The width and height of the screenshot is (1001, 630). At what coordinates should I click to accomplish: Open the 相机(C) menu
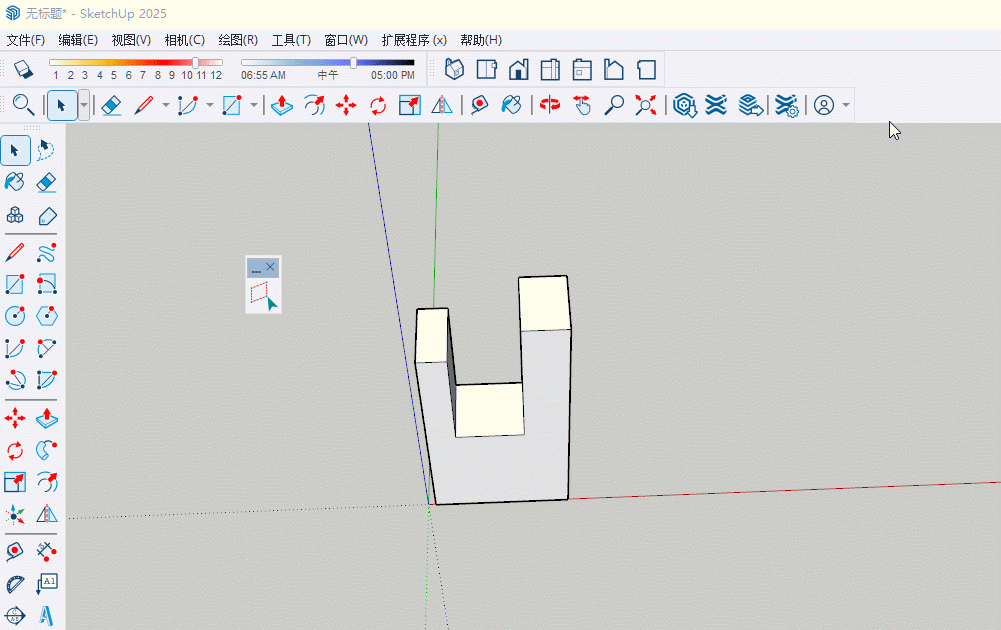(184, 40)
